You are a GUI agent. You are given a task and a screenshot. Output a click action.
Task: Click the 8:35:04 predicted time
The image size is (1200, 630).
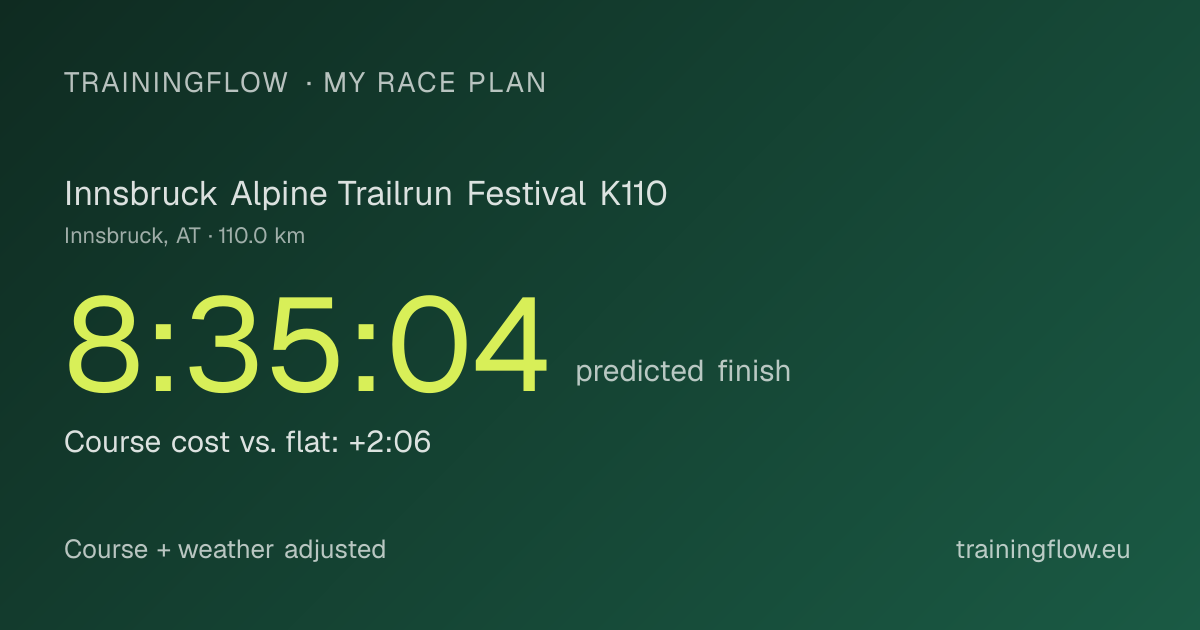click(x=307, y=347)
